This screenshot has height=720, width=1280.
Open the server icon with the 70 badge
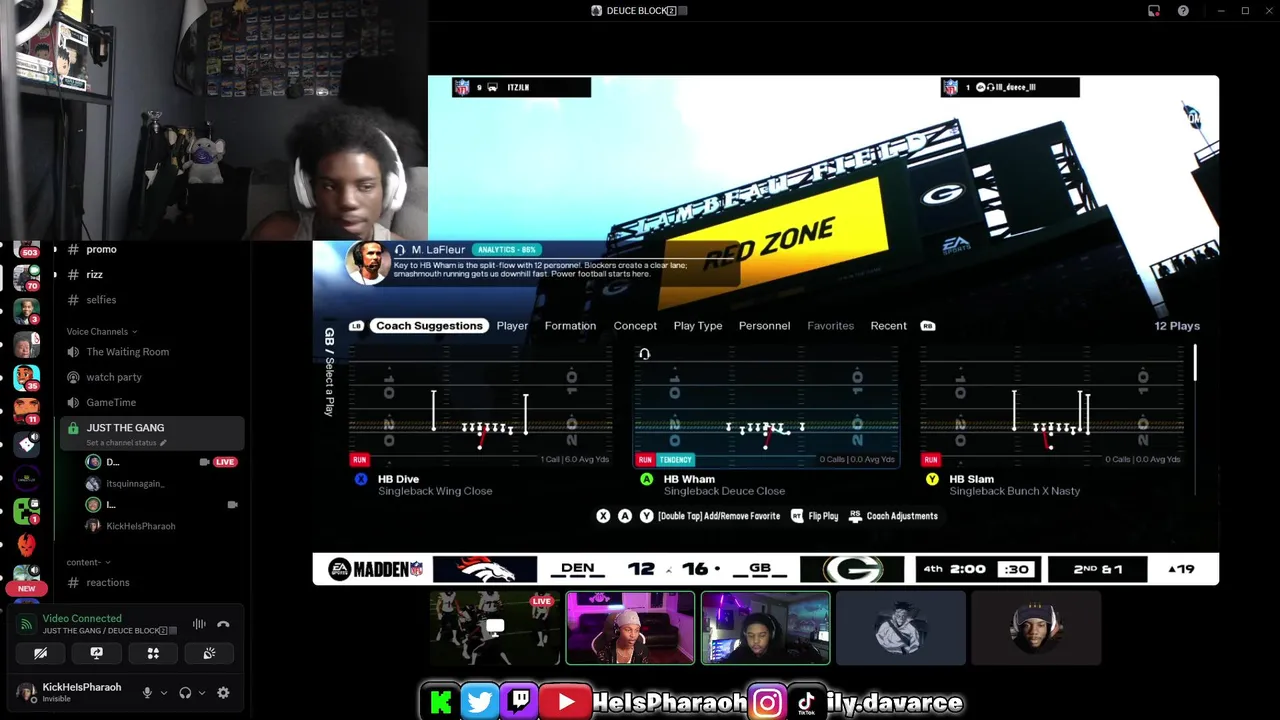26,276
